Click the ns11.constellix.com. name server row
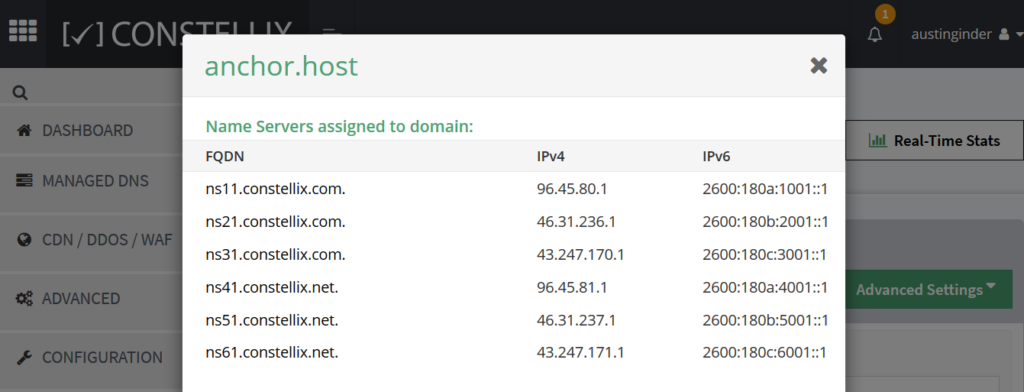 (514, 189)
